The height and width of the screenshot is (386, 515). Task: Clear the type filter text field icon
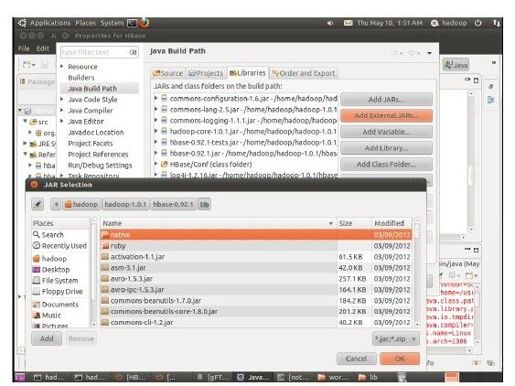[133, 52]
